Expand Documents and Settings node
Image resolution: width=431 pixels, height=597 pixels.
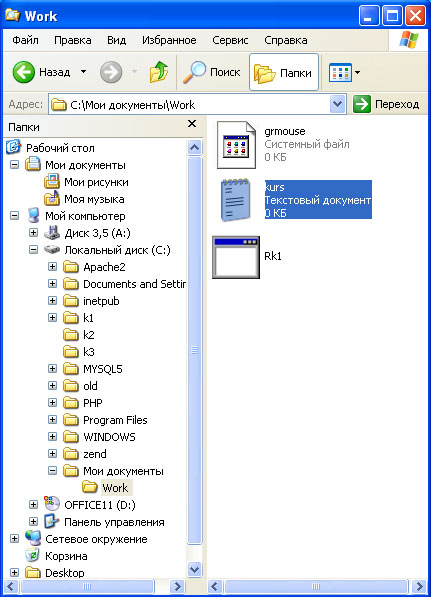(x=53, y=284)
